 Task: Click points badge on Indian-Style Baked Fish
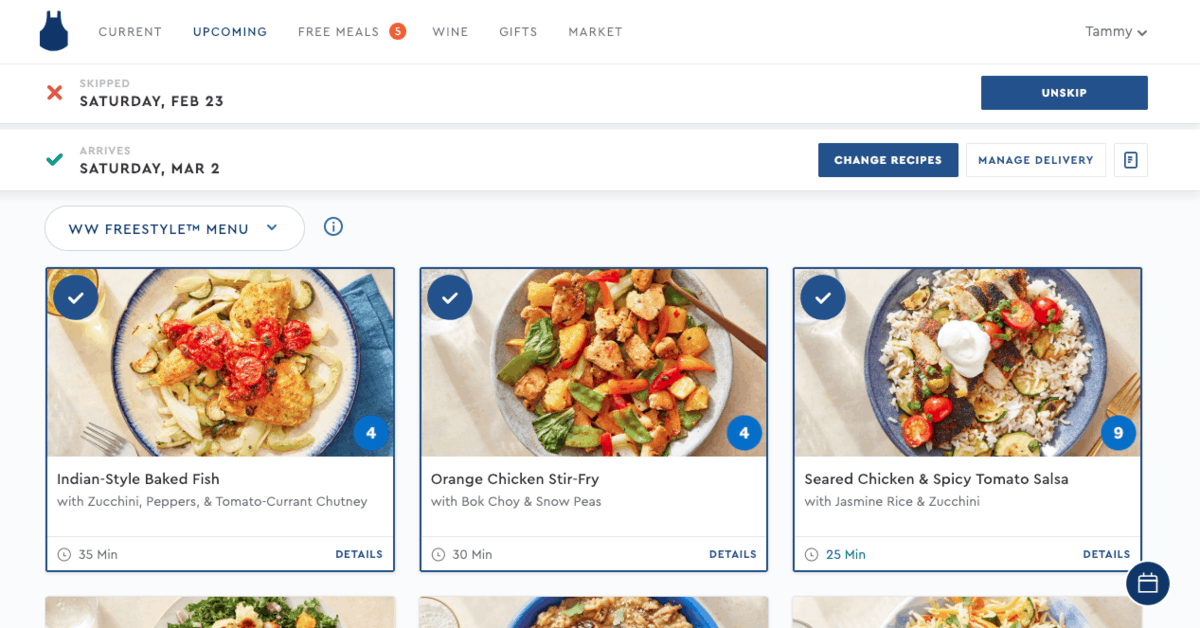tap(371, 433)
